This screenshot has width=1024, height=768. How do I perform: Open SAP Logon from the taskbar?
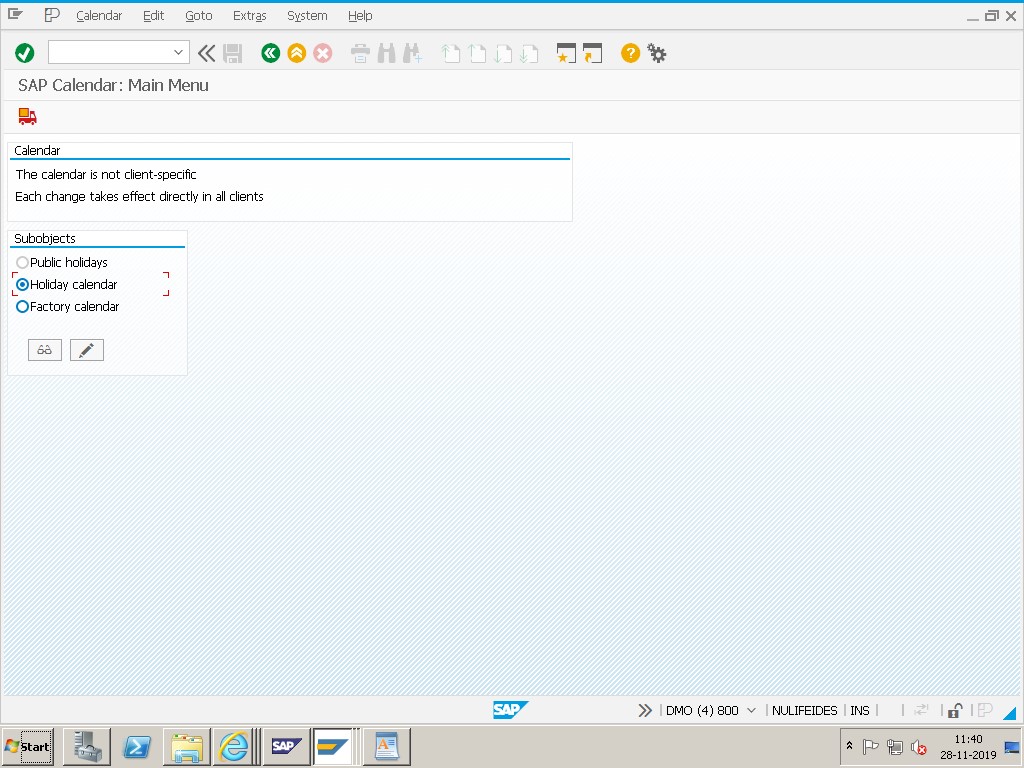click(x=286, y=746)
